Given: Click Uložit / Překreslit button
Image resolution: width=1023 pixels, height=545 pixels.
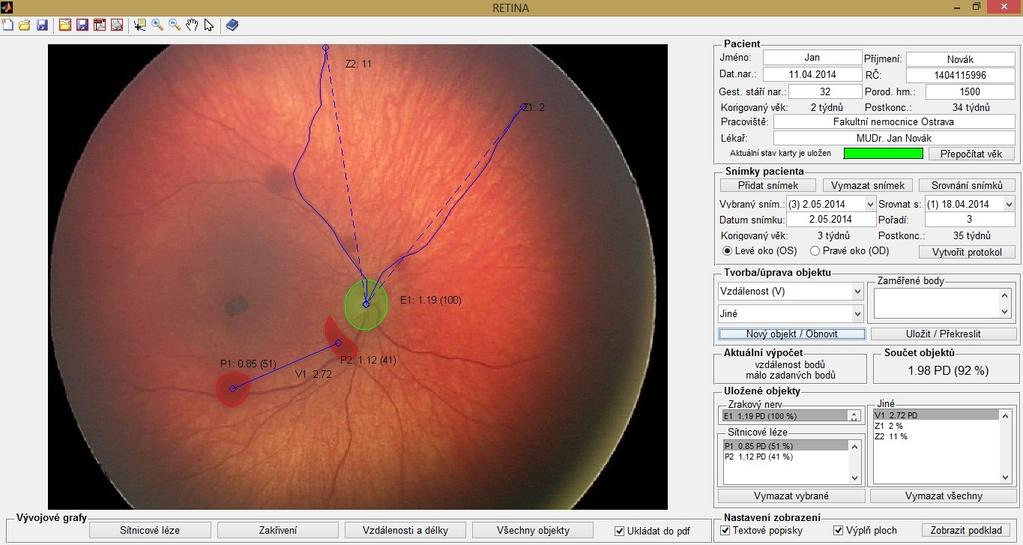Looking at the screenshot, I should tap(943, 334).
